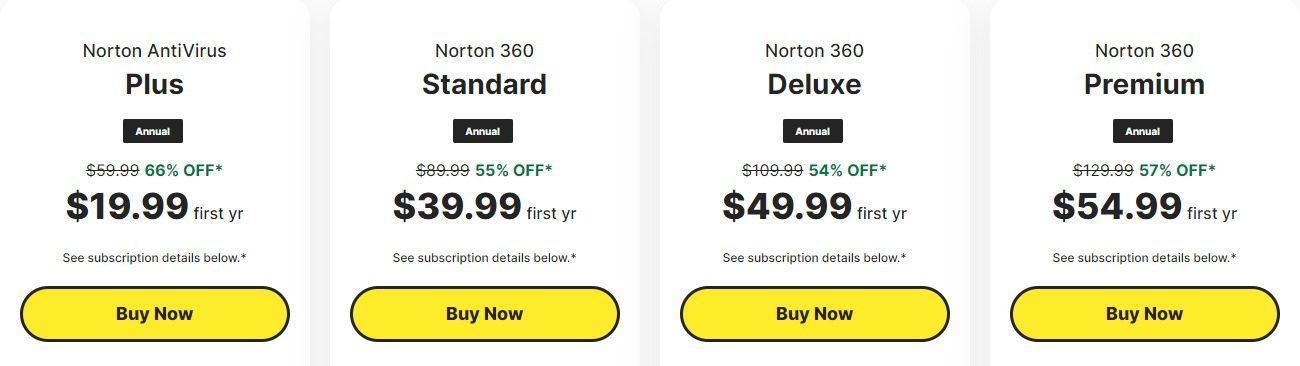Buy Norton 360 Standard now
1300x366 pixels.
point(484,314)
